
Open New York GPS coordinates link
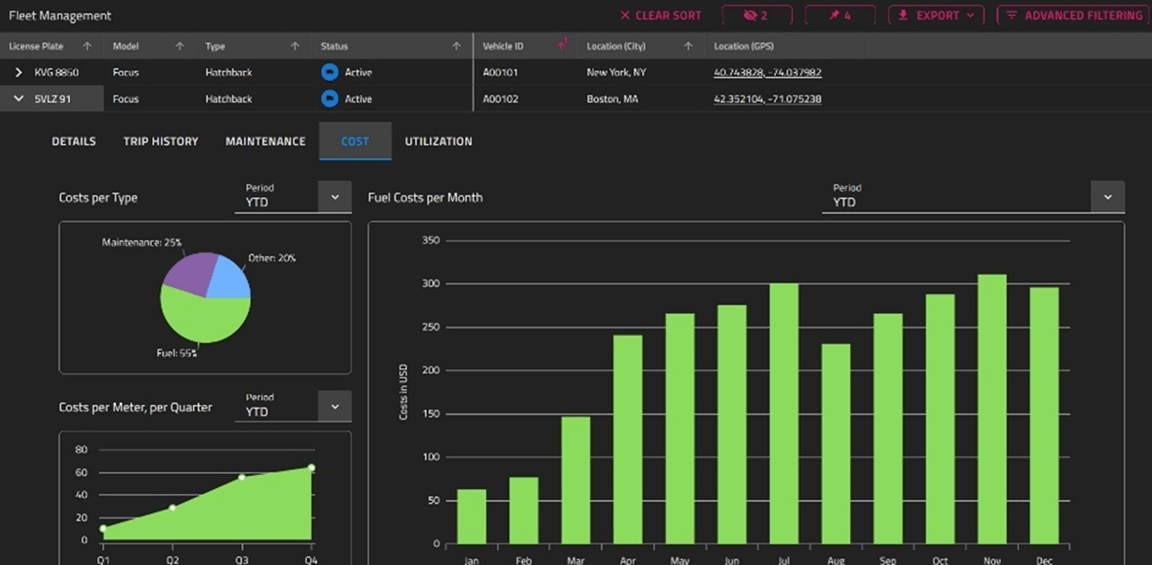click(767, 72)
